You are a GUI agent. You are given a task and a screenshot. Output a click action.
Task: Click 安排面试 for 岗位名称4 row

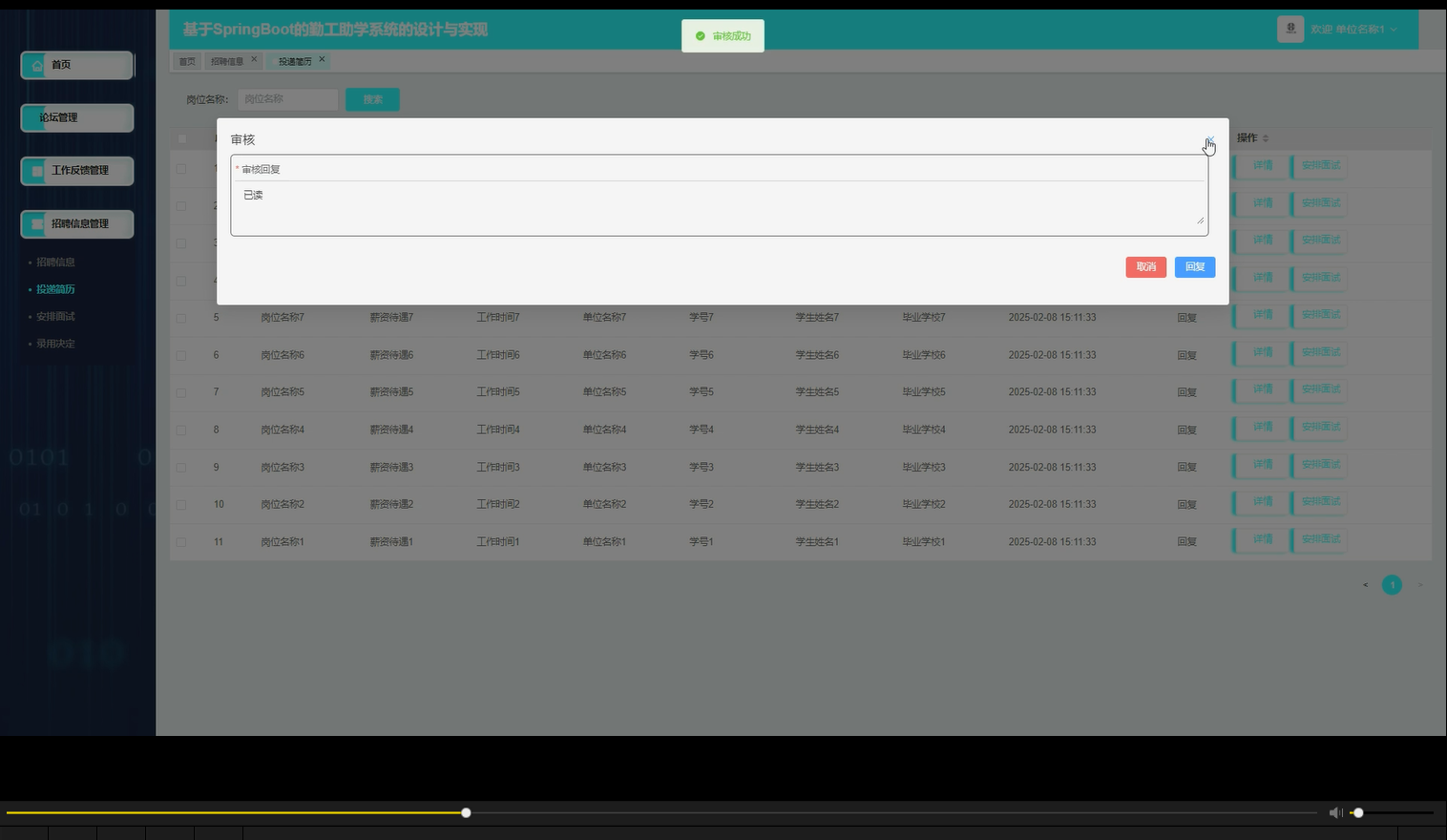1321,427
